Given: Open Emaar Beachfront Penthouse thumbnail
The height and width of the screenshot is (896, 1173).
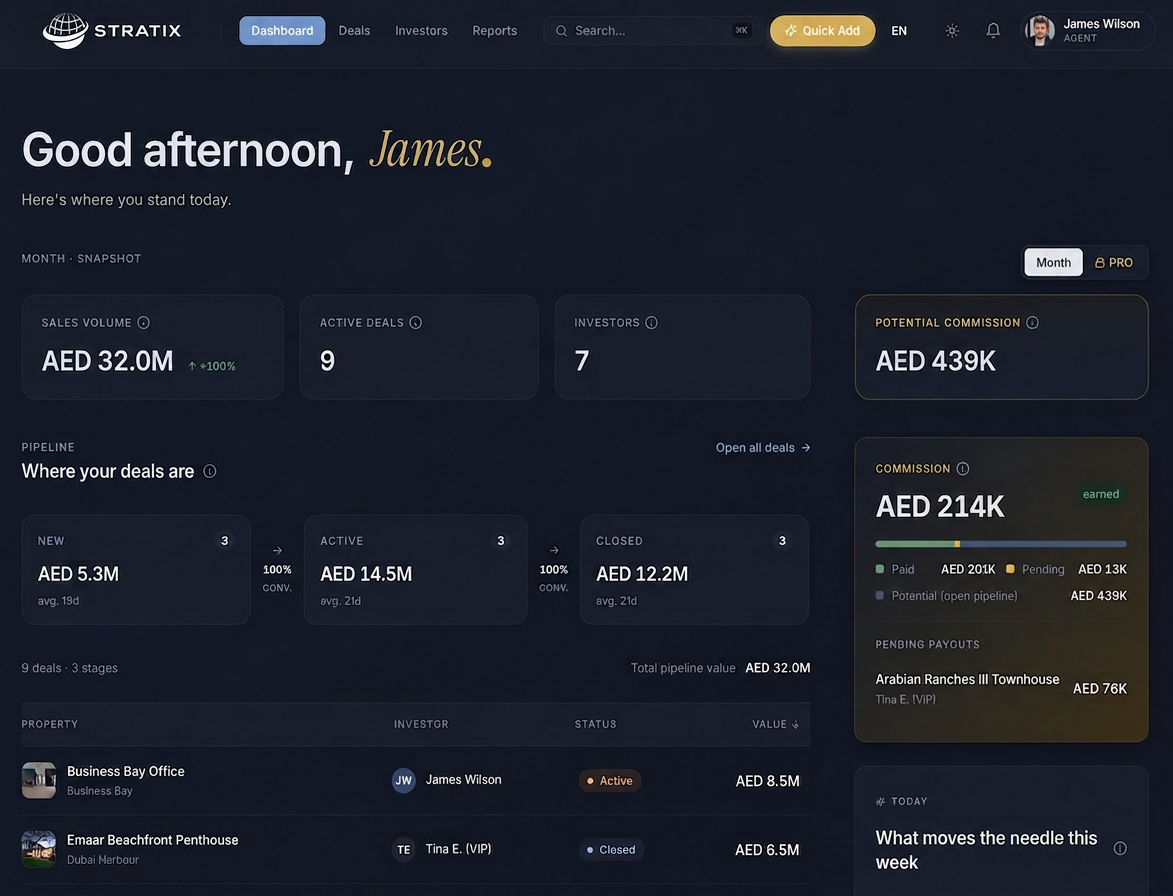Looking at the screenshot, I should click(x=39, y=850).
